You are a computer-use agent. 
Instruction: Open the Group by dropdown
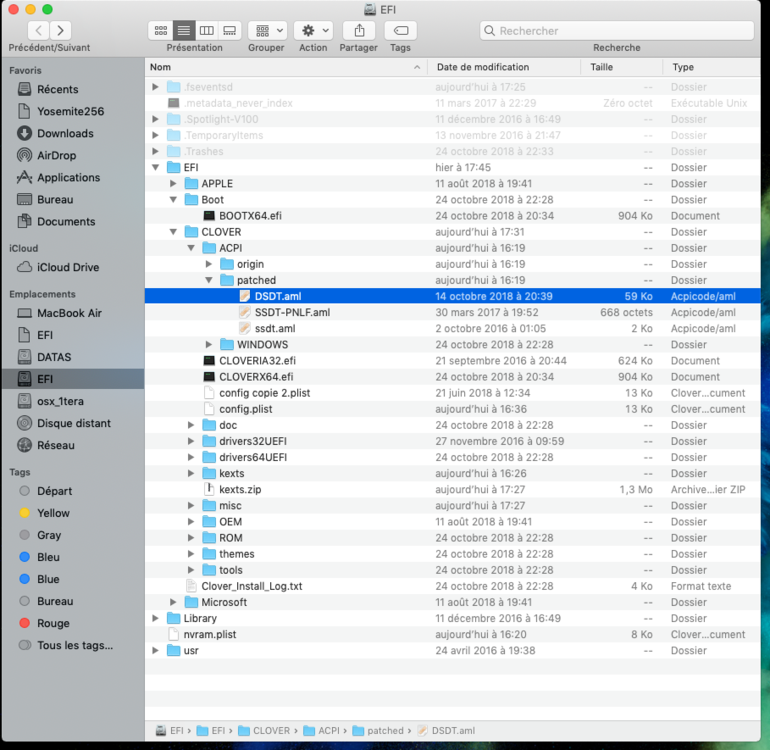click(266, 31)
